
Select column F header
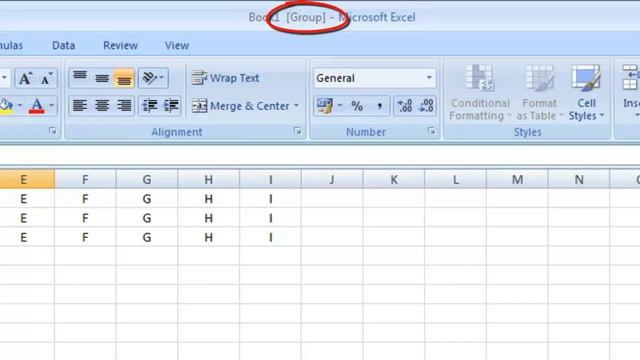click(x=85, y=179)
